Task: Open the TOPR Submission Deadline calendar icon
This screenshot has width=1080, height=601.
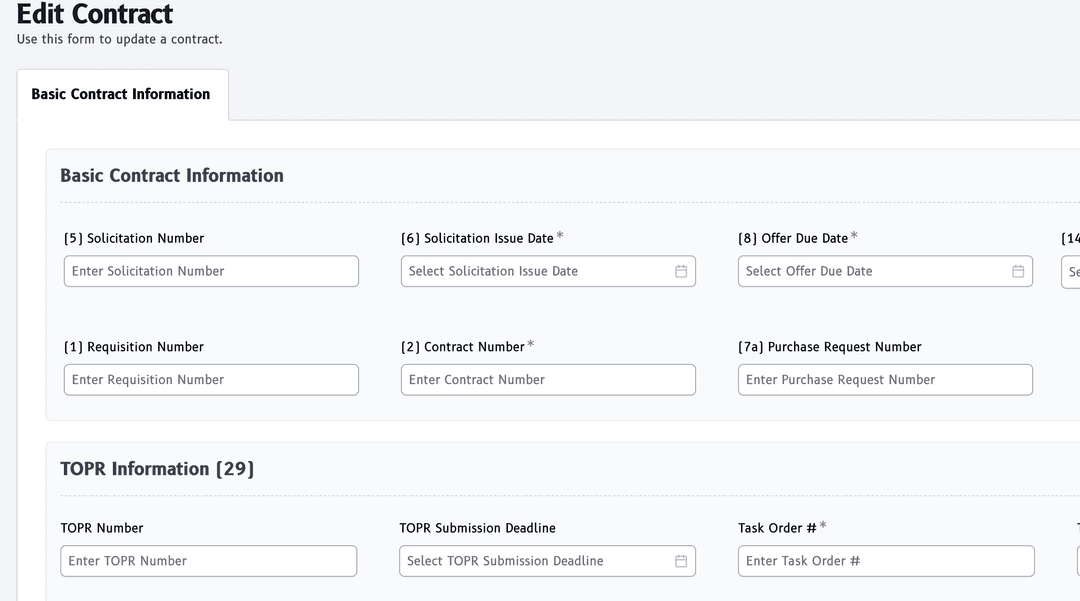Action: pyautogui.click(x=681, y=561)
